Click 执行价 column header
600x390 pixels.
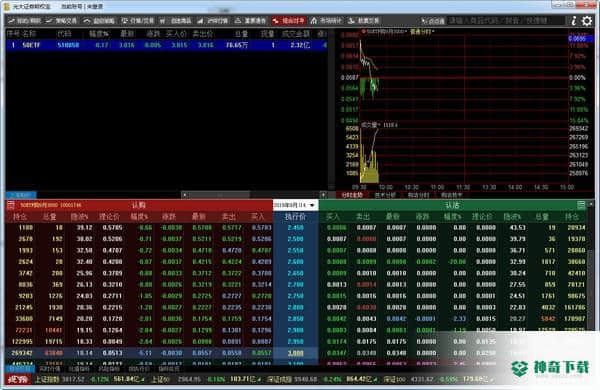coord(295,217)
